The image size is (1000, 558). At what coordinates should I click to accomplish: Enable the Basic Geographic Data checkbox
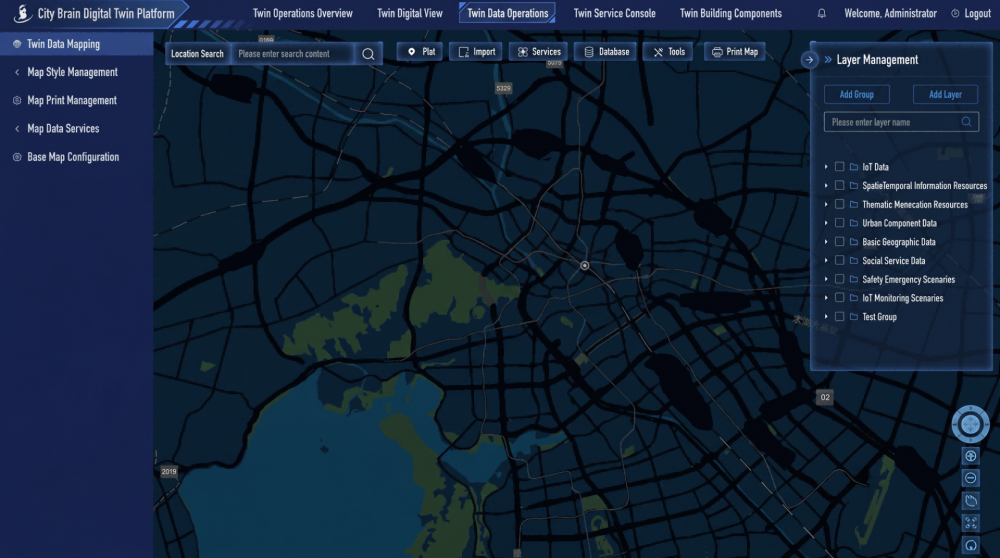coord(839,242)
